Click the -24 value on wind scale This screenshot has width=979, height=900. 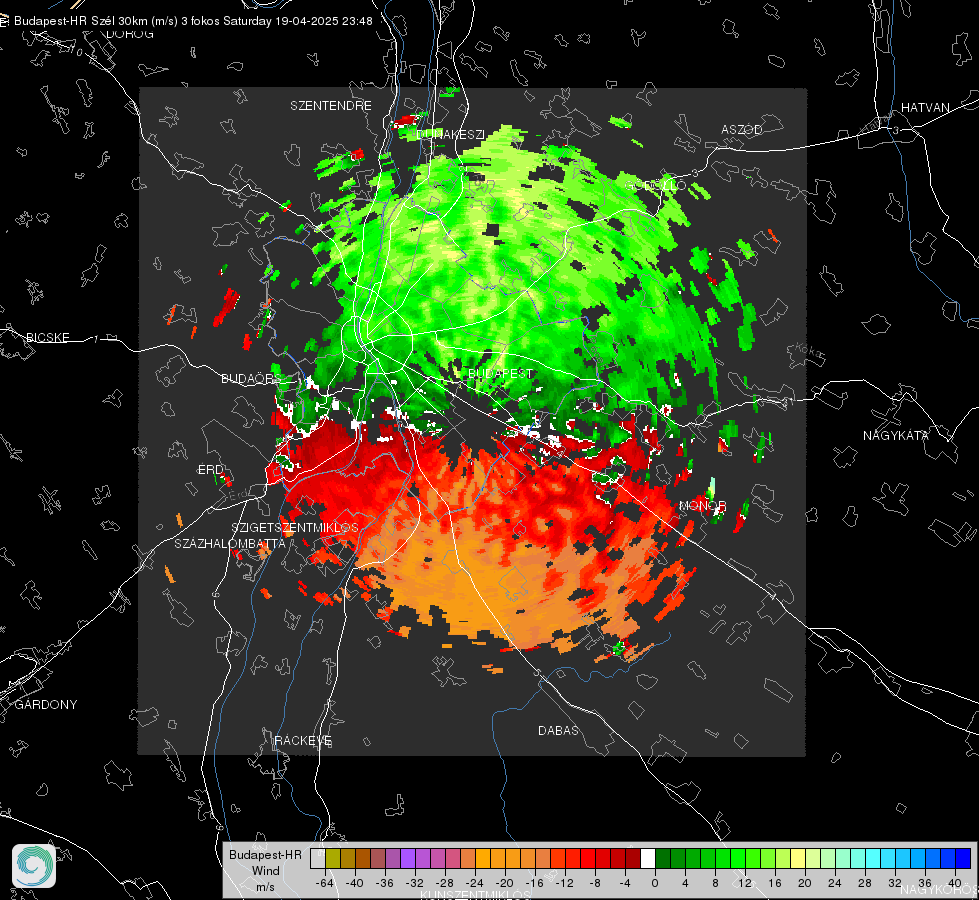[474, 883]
